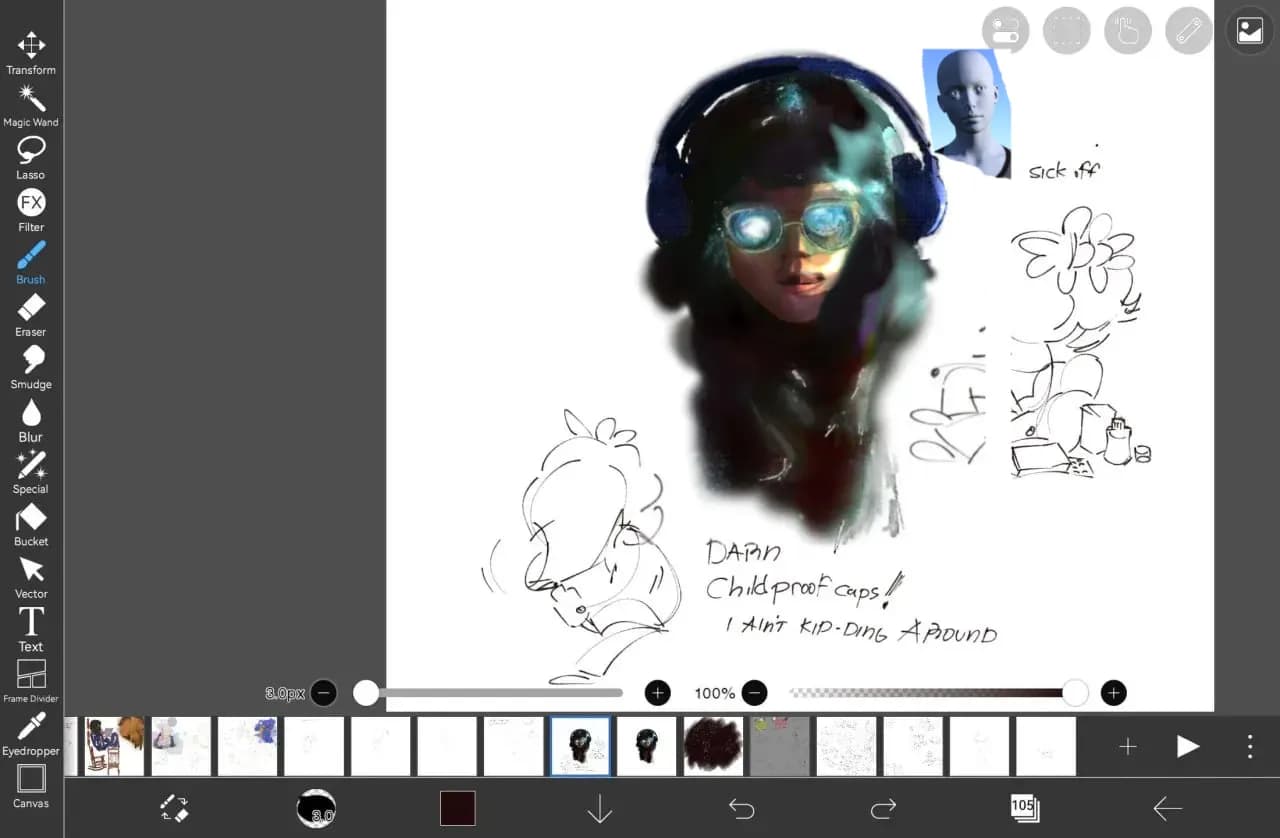Open the FX Filter tool
The width and height of the screenshot is (1280, 838).
coord(31,211)
